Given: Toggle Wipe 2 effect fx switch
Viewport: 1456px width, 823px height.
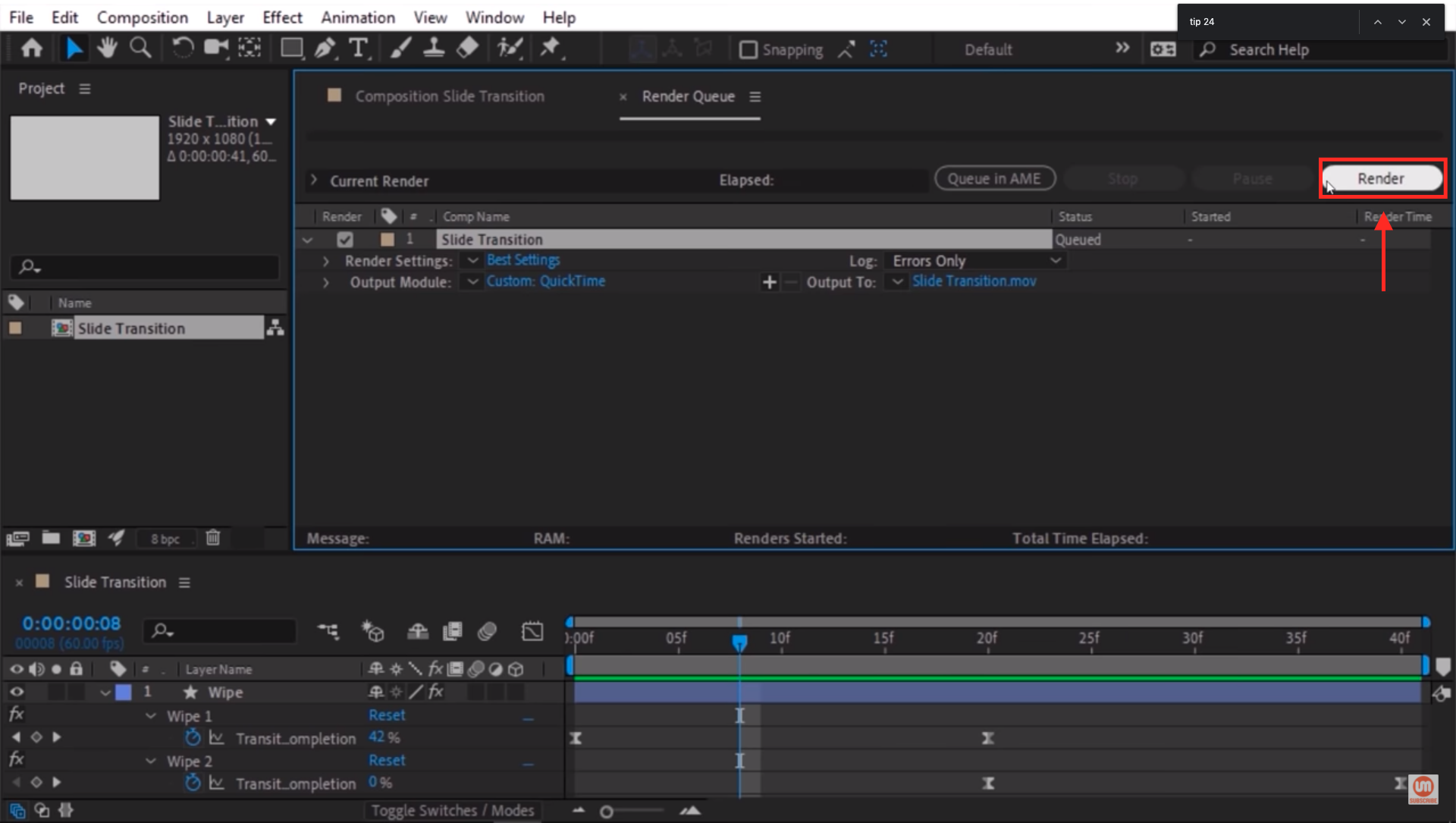Looking at the screenshot, I should 16,759.
